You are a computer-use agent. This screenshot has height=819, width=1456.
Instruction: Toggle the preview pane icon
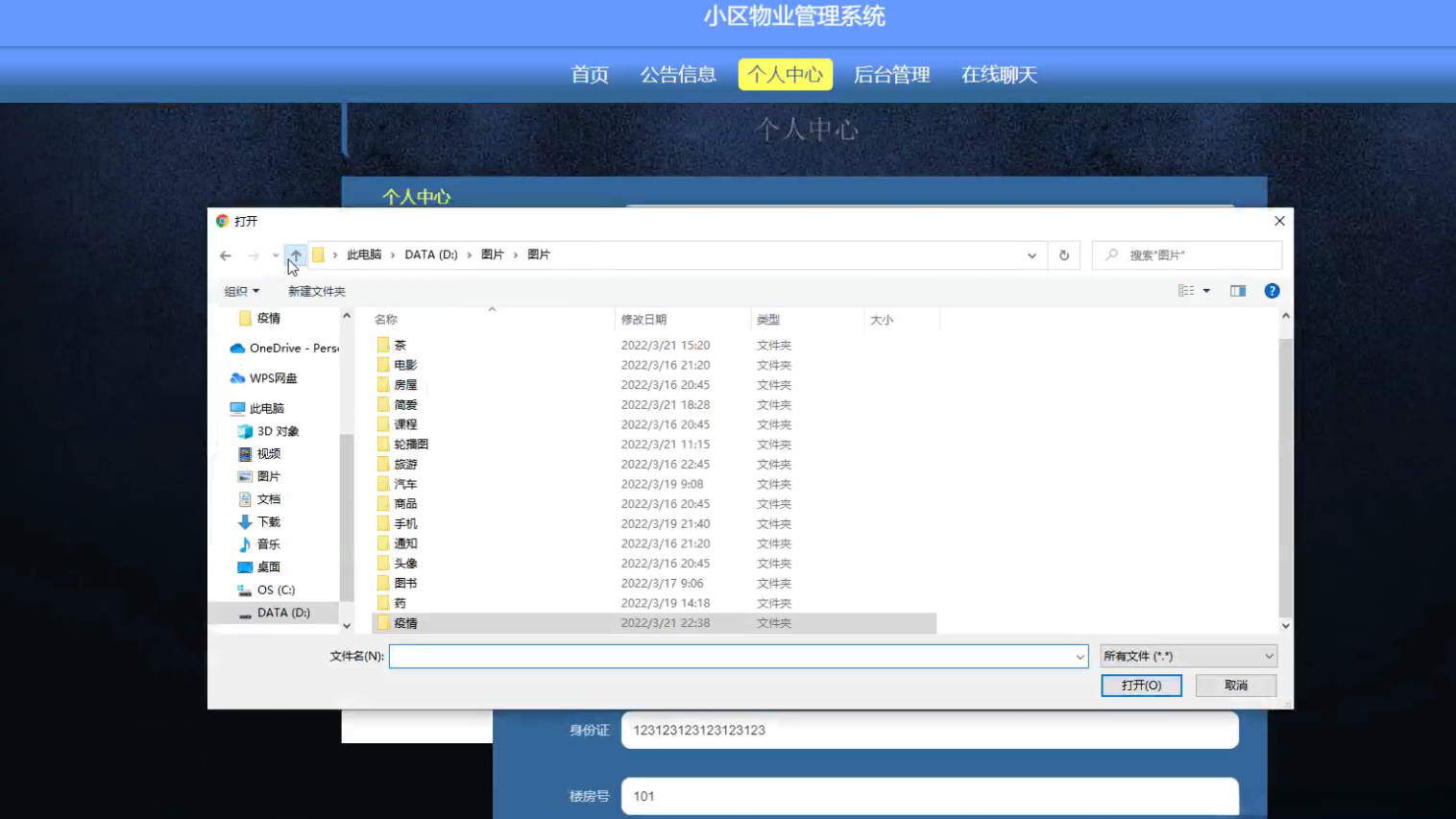(x=1237, y=290)
